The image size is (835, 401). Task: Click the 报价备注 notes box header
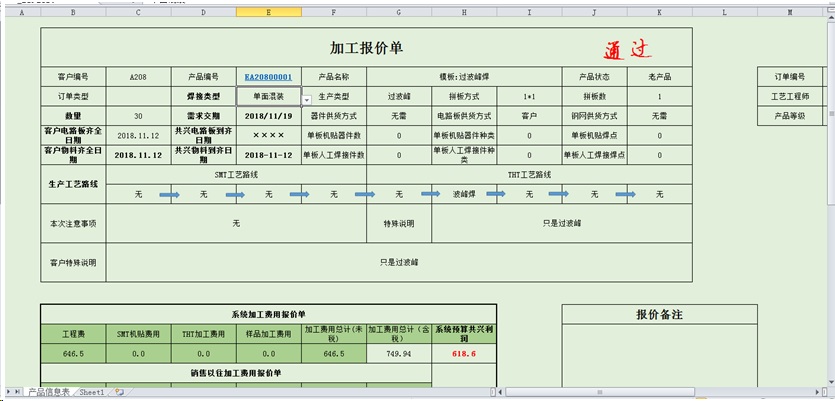click(x=659, y=314)
